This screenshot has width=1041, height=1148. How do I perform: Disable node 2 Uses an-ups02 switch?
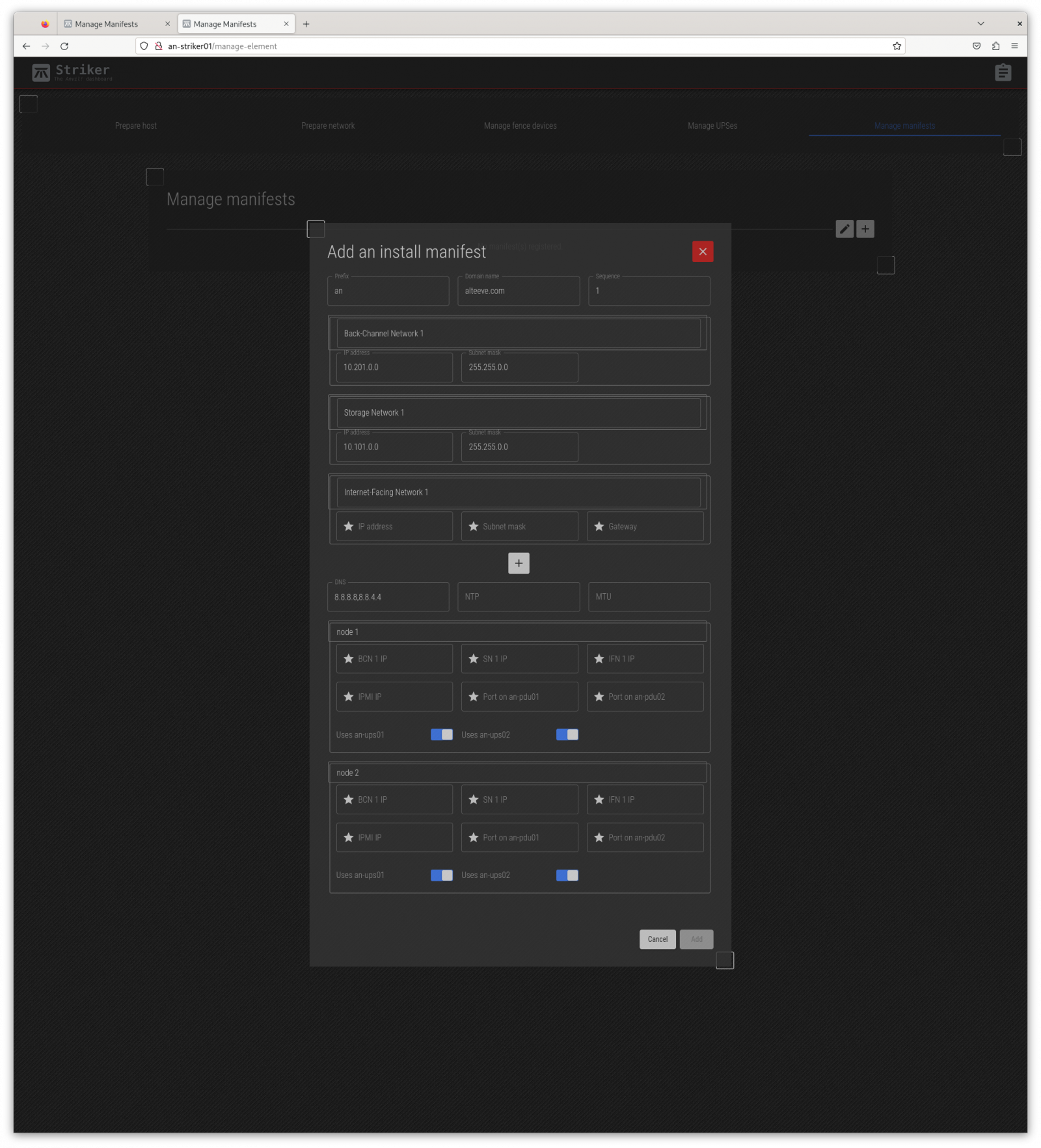[x=567, y=875]
